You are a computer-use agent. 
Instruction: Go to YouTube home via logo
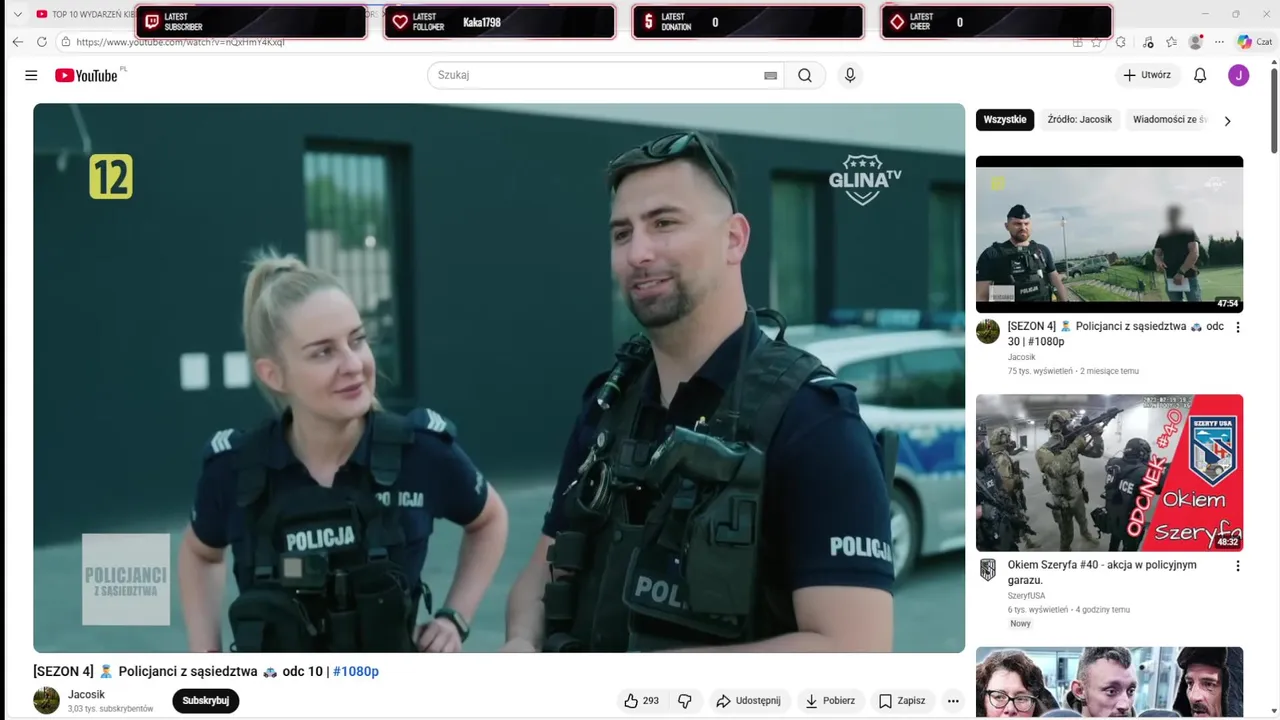pyautogui.click(x=86, y=75)
